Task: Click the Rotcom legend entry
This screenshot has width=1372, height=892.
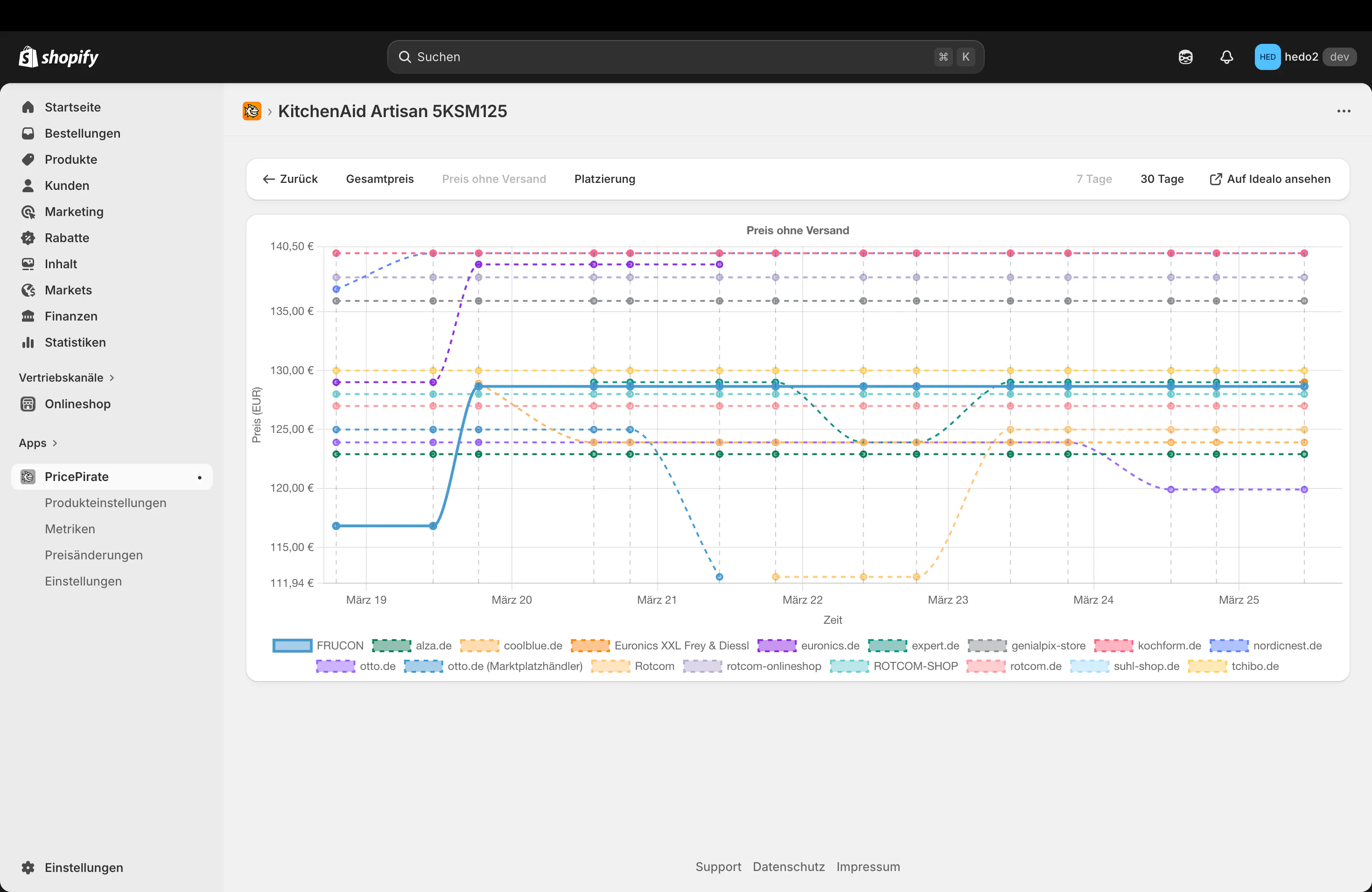Action: (x=633, y=666)
